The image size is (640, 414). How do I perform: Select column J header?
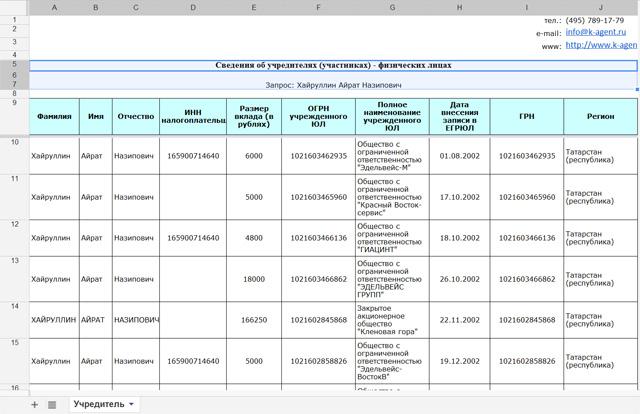601,7
